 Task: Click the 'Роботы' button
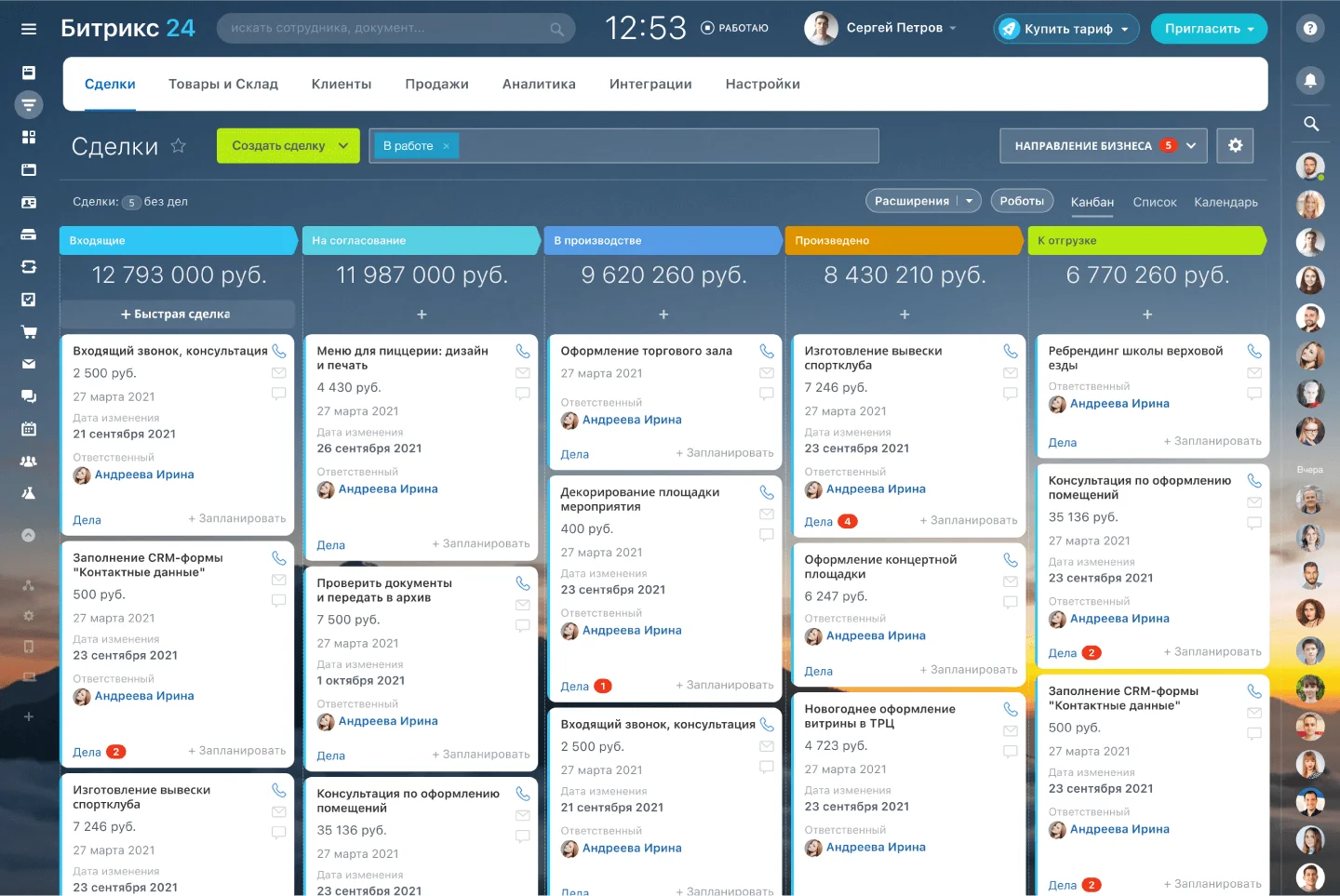(1022, 201)
